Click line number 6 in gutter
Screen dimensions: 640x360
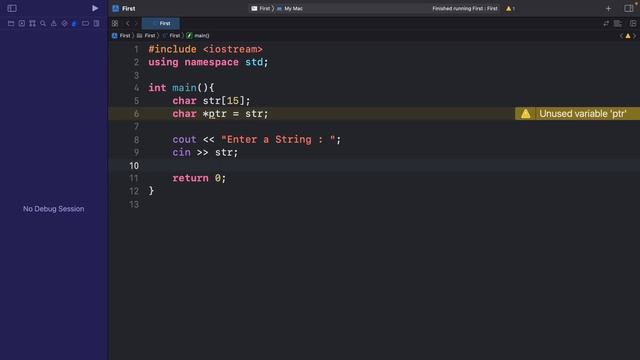coord(136,114)
